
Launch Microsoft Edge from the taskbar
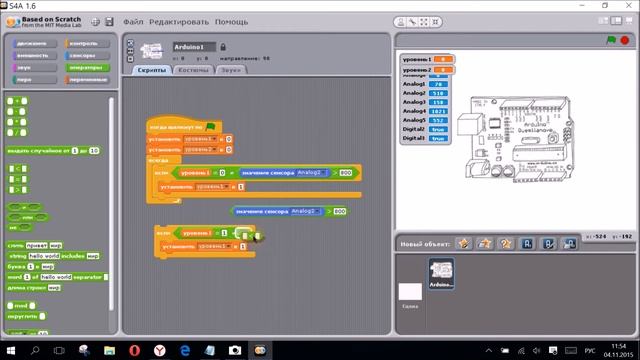pyautogui.click(x=185, y=350)
